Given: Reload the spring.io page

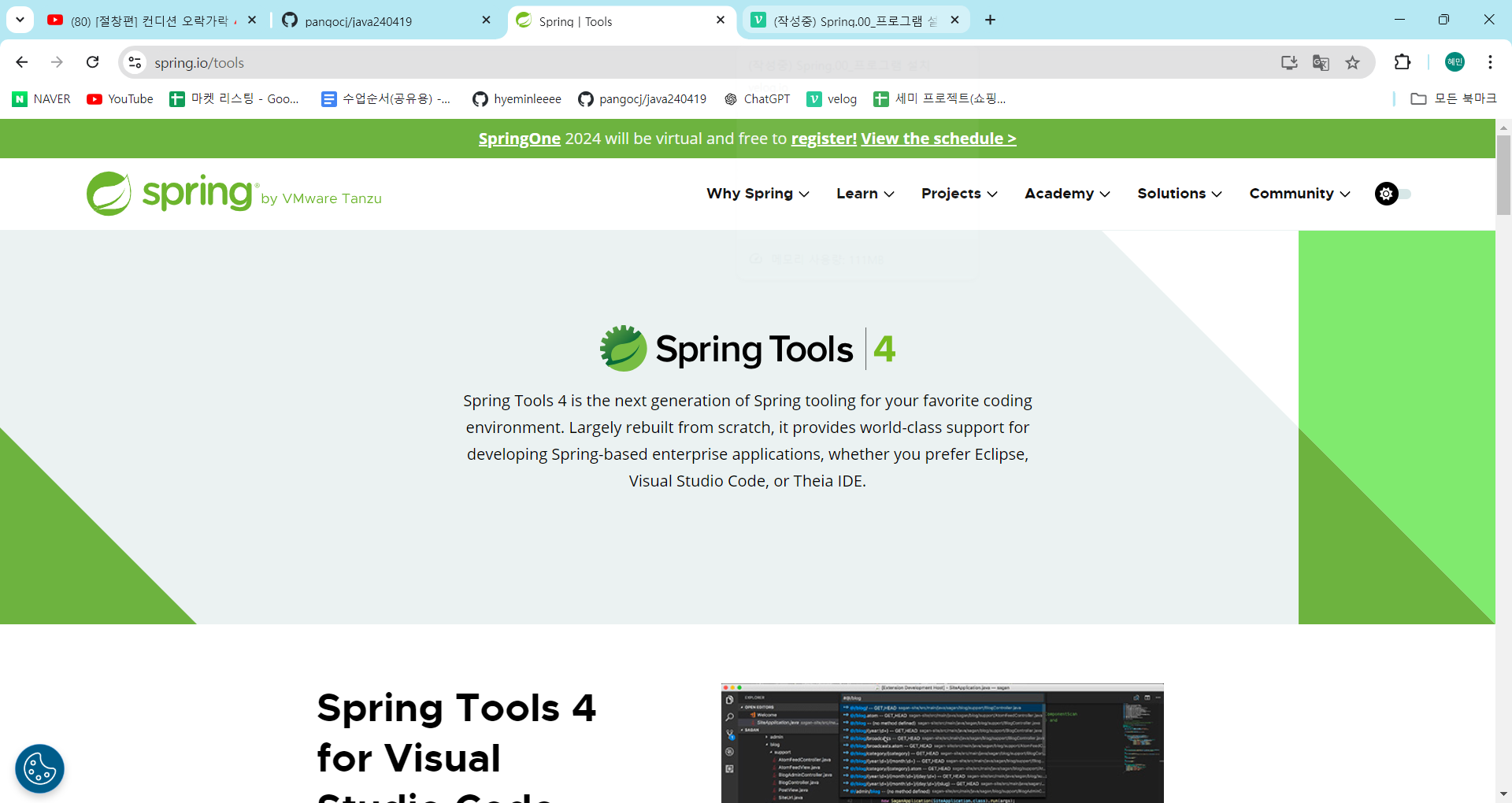Looking at the screenshot, I should pyautogui.click(x=93, y=62).
